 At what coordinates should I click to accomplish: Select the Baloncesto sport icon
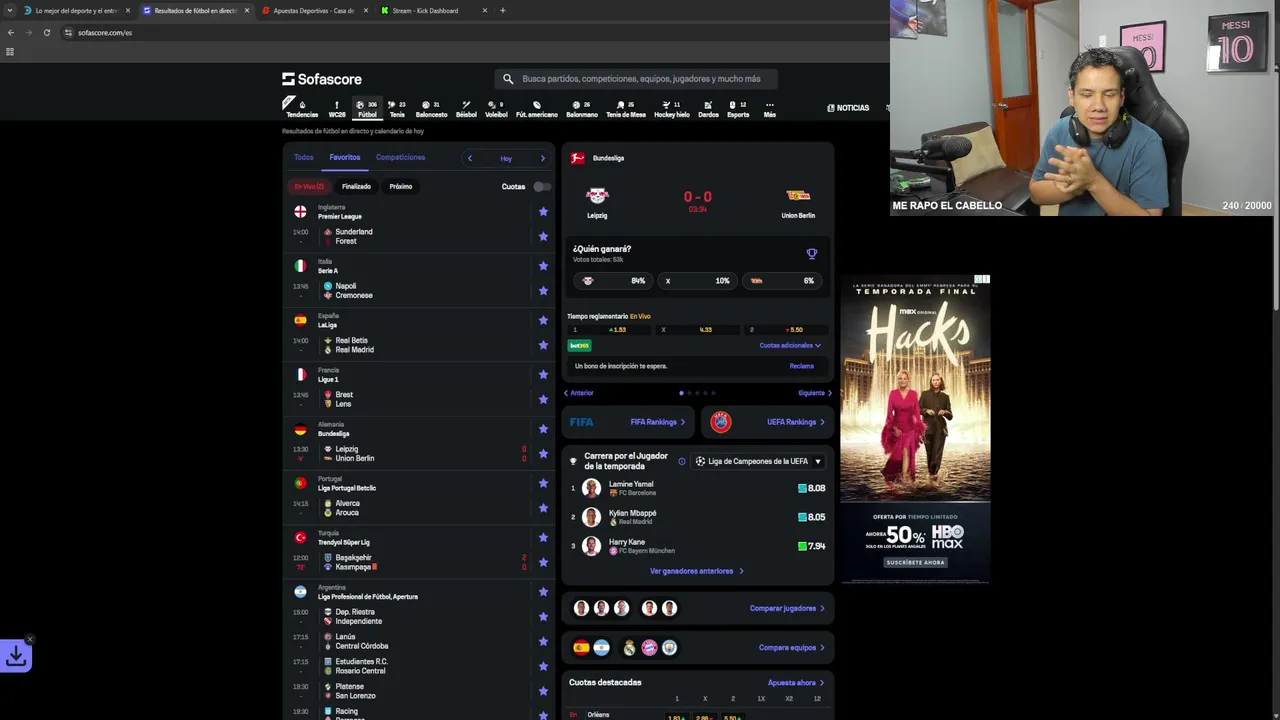(x=431, y=108)
